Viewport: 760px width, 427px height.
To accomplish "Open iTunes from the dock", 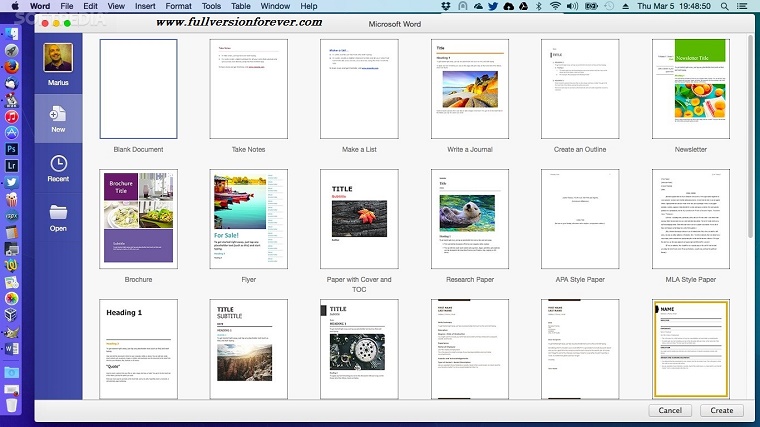I will click(12, 116).
